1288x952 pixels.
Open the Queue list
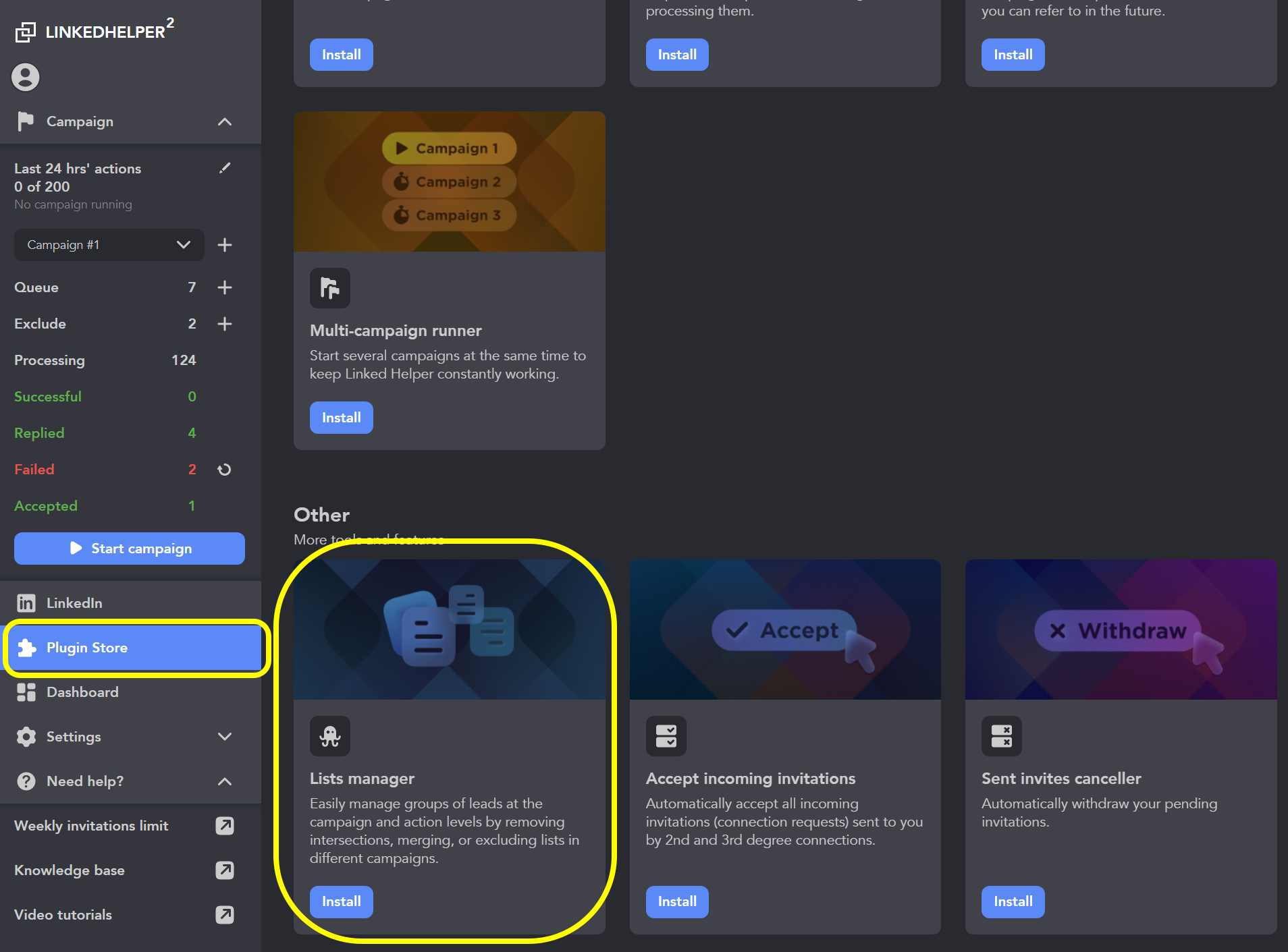pos(36,287)
